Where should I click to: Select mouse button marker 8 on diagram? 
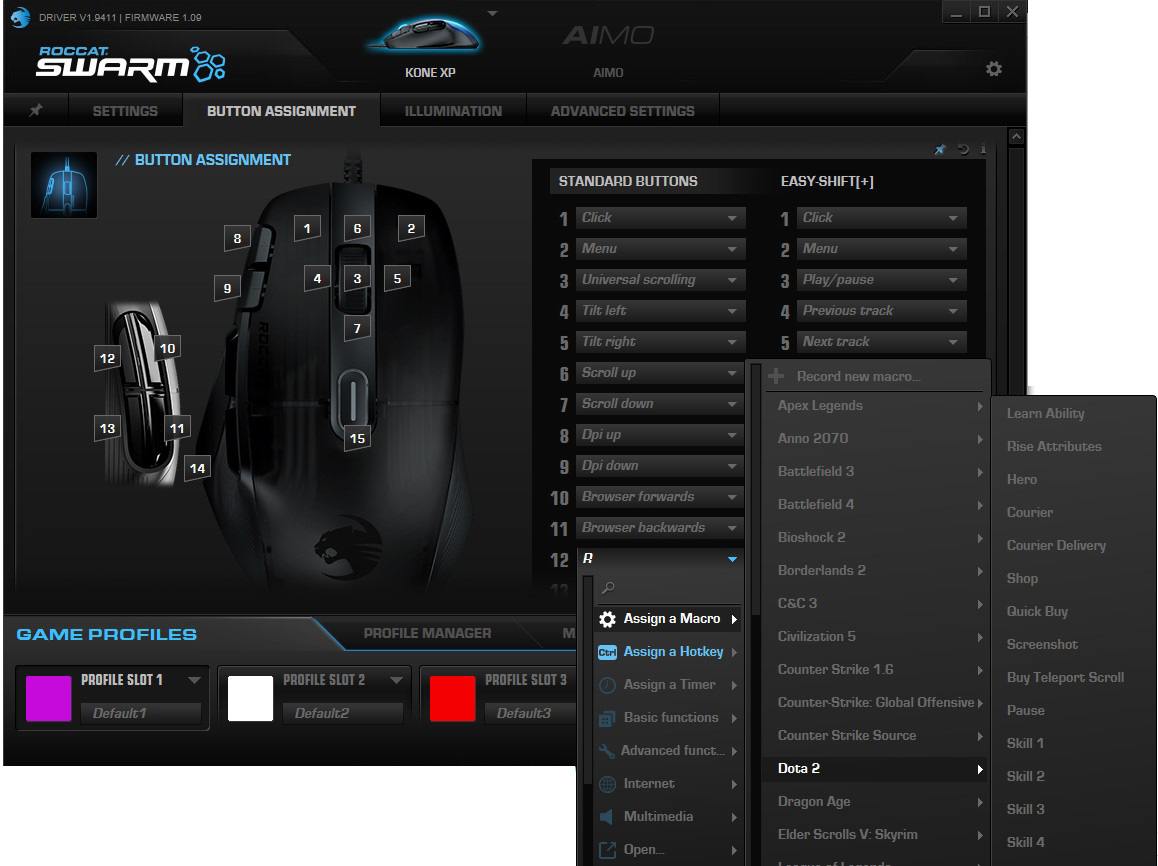pos(237,238)
